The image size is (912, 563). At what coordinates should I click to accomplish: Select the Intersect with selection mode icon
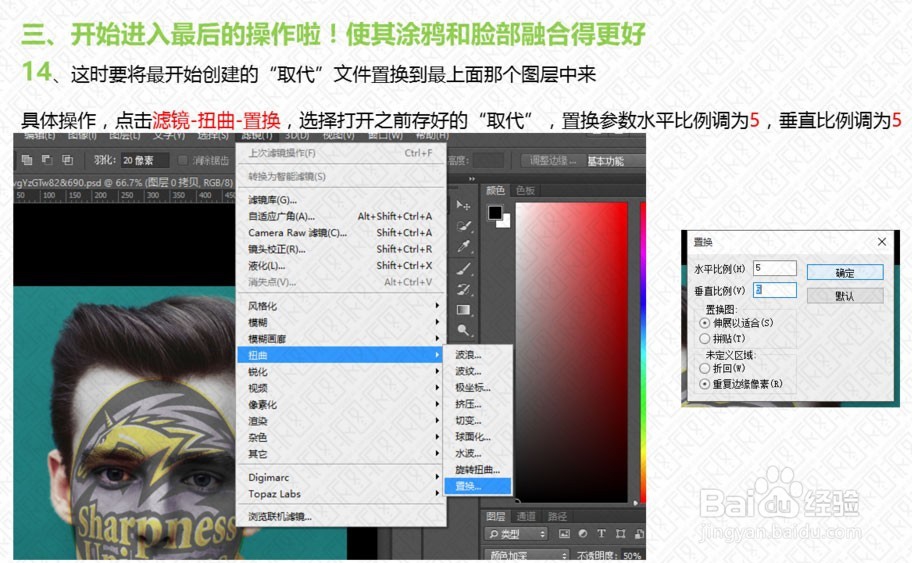(x=67, y=159)
